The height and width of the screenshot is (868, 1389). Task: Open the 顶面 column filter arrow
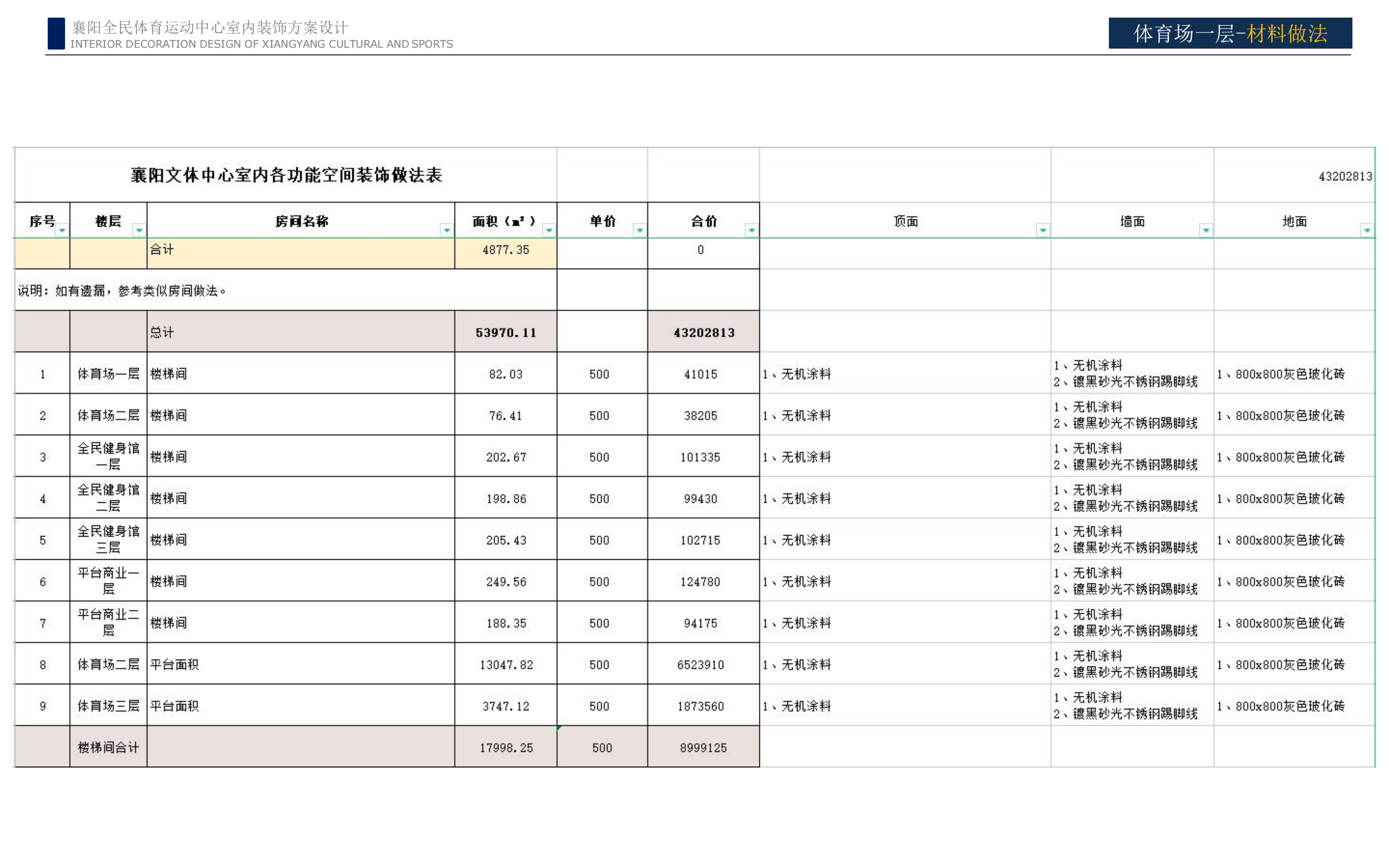click(x=1043, y=230)
